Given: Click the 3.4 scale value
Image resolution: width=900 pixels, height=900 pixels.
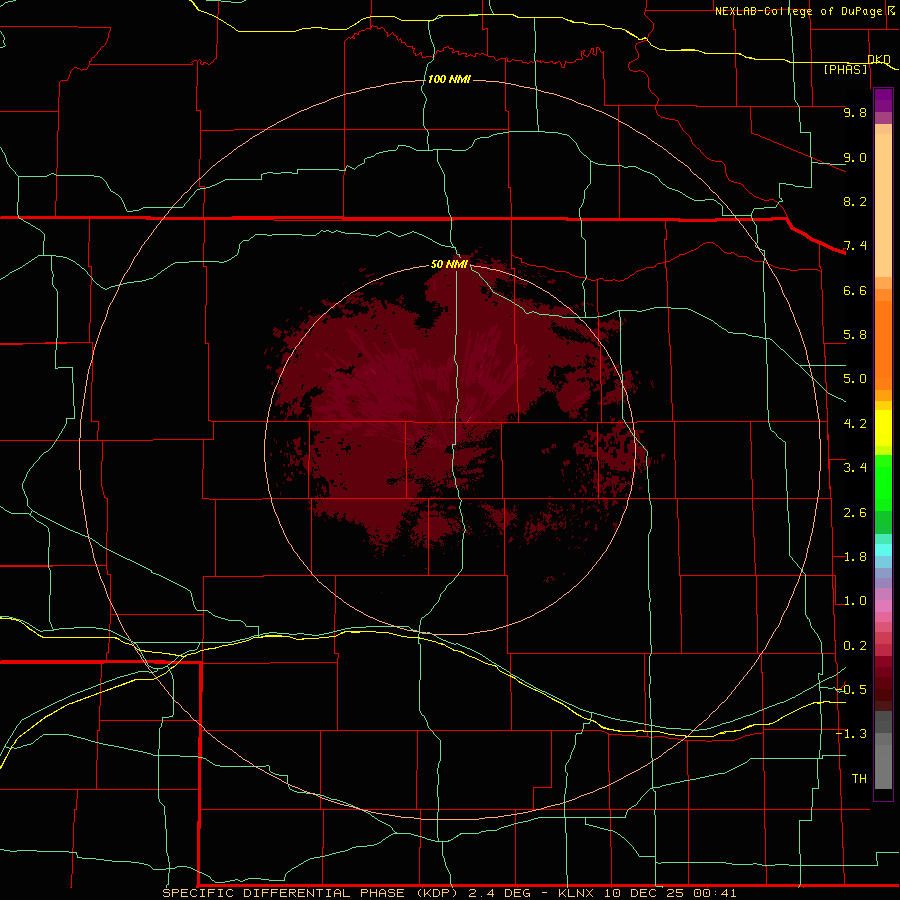Looking at the screenshot, I should click(855, 468).
